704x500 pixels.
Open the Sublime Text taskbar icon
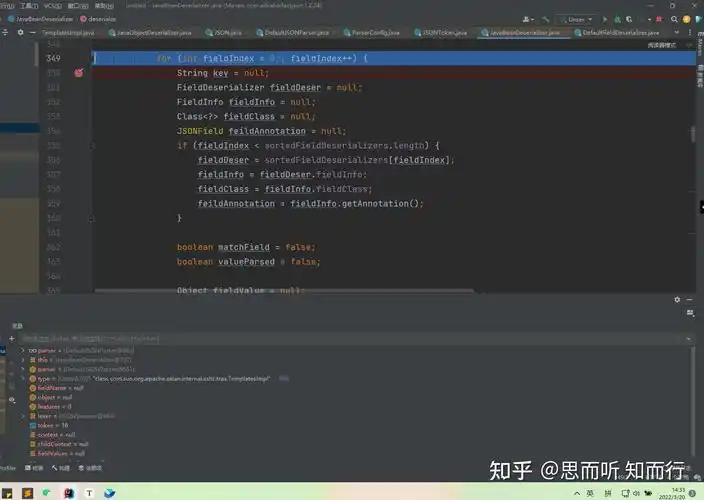(x=27, y=493)
